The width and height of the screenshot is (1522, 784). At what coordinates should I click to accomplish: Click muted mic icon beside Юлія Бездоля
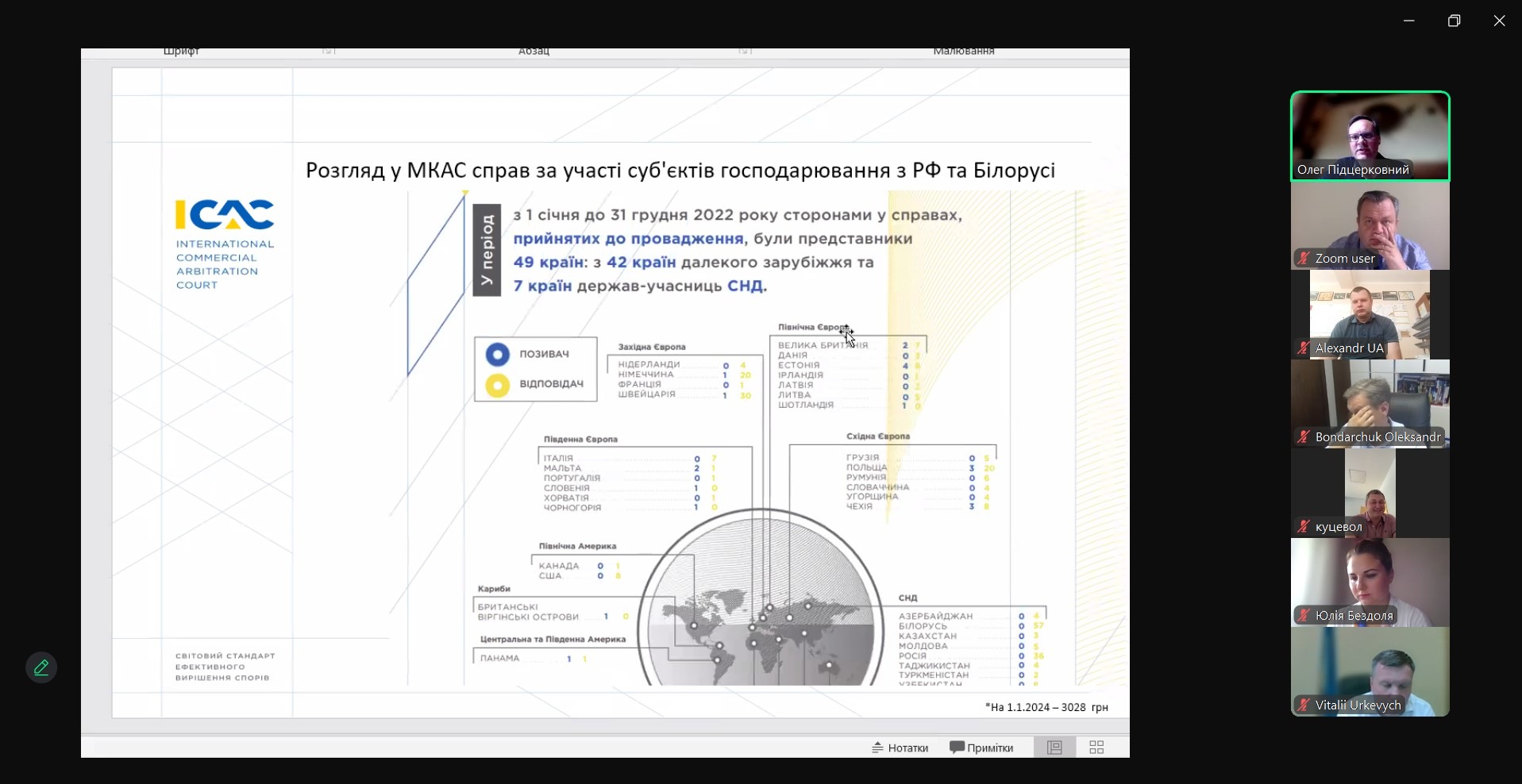(1304, 616)
